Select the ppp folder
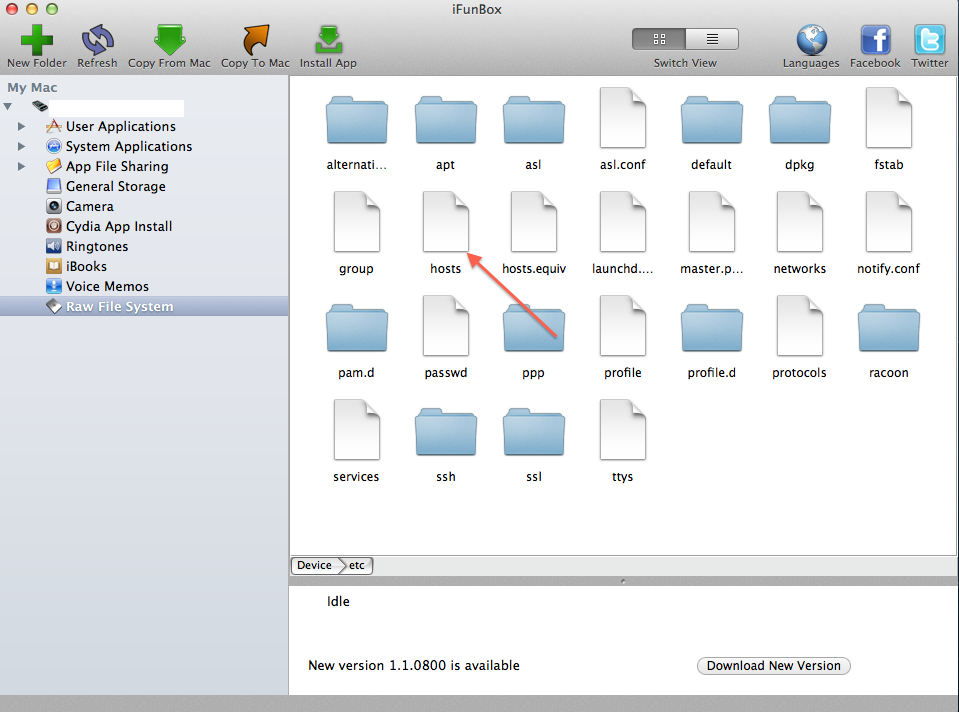Image resolution: width=959 pixels, height=712 pixels. (x=533, y=328)
